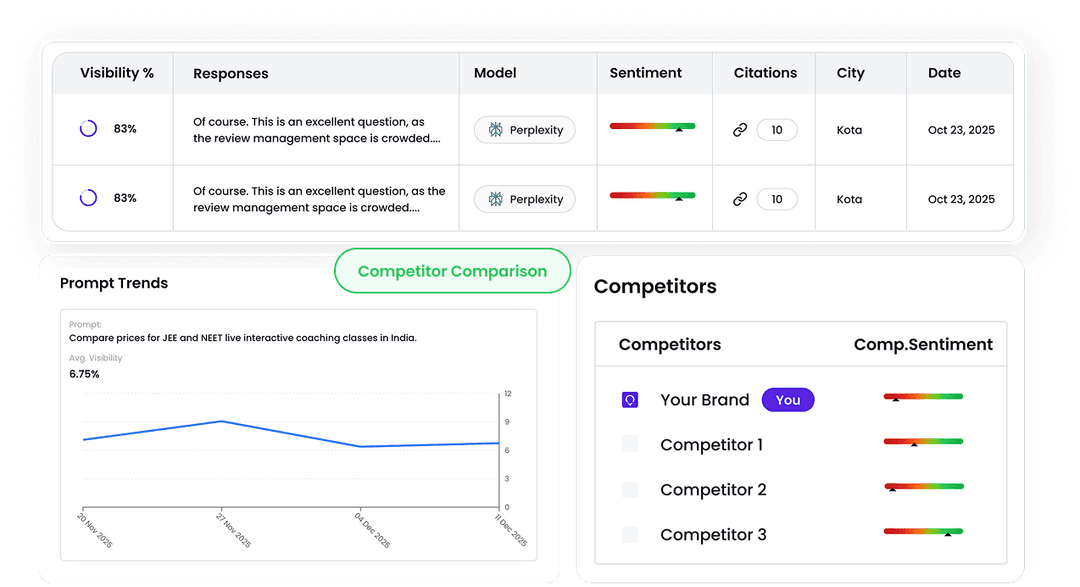Click the purple Your Brand logo icon
1080x587 pixels.
coord(630,399)
